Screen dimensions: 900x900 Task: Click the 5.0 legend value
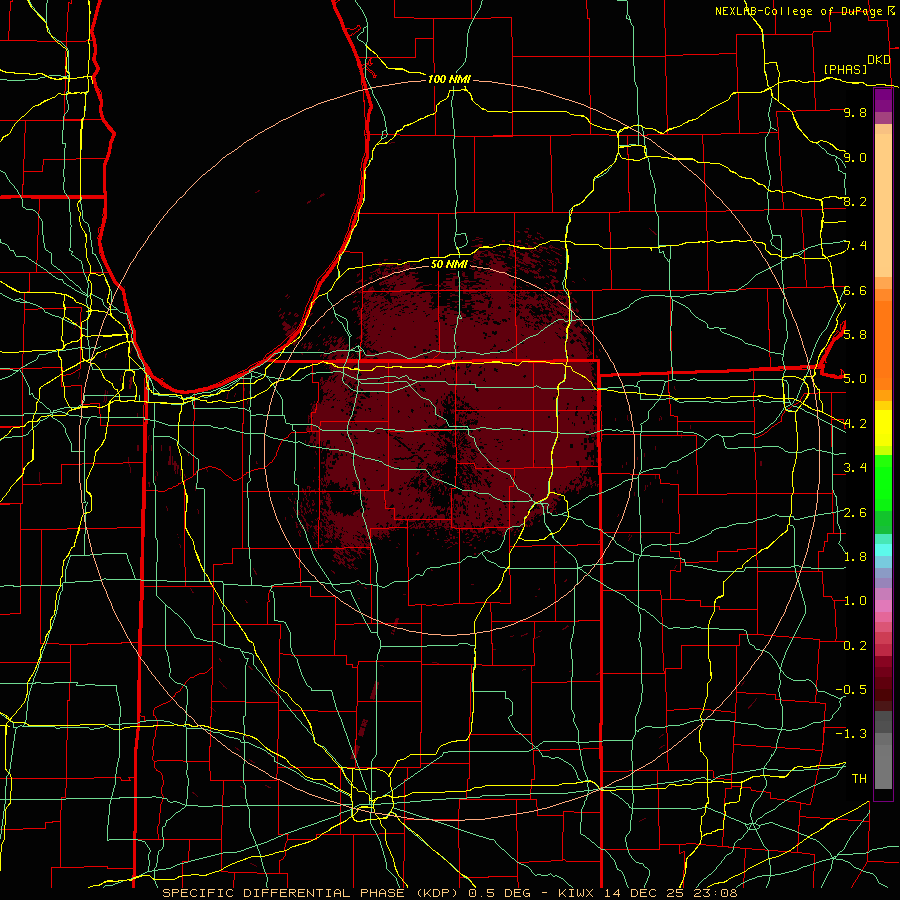tap(855, 379)
